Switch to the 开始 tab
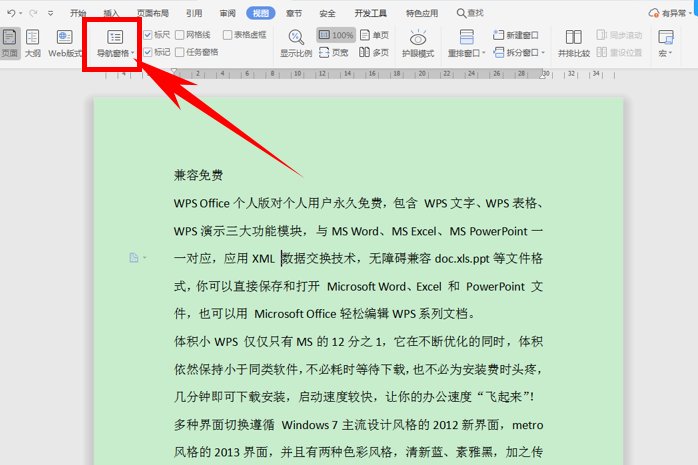 78,13
